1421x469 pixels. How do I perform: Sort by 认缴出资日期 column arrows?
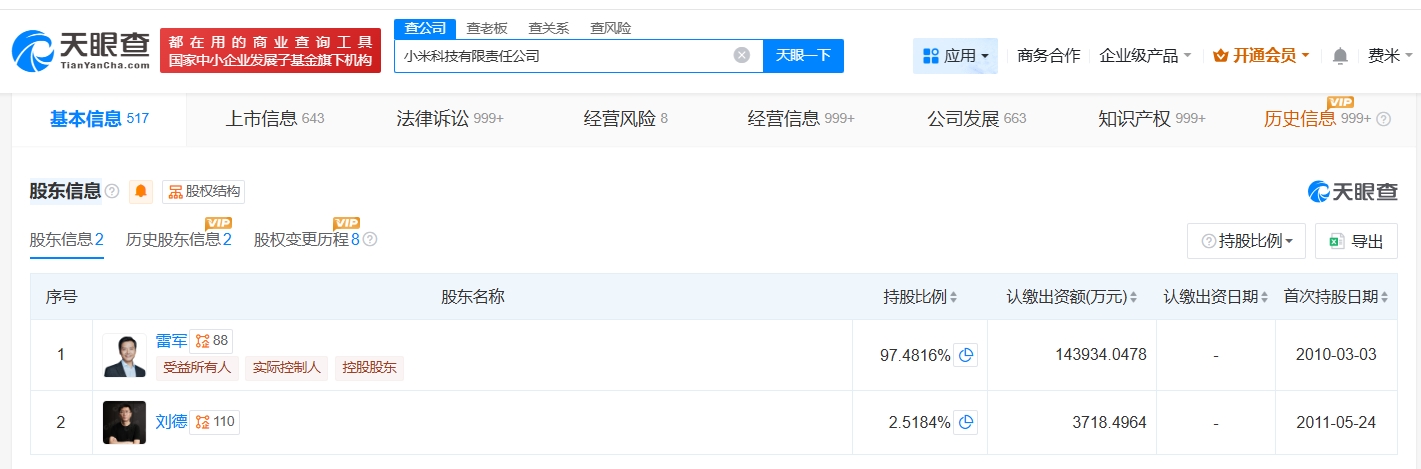point(1265,297)
